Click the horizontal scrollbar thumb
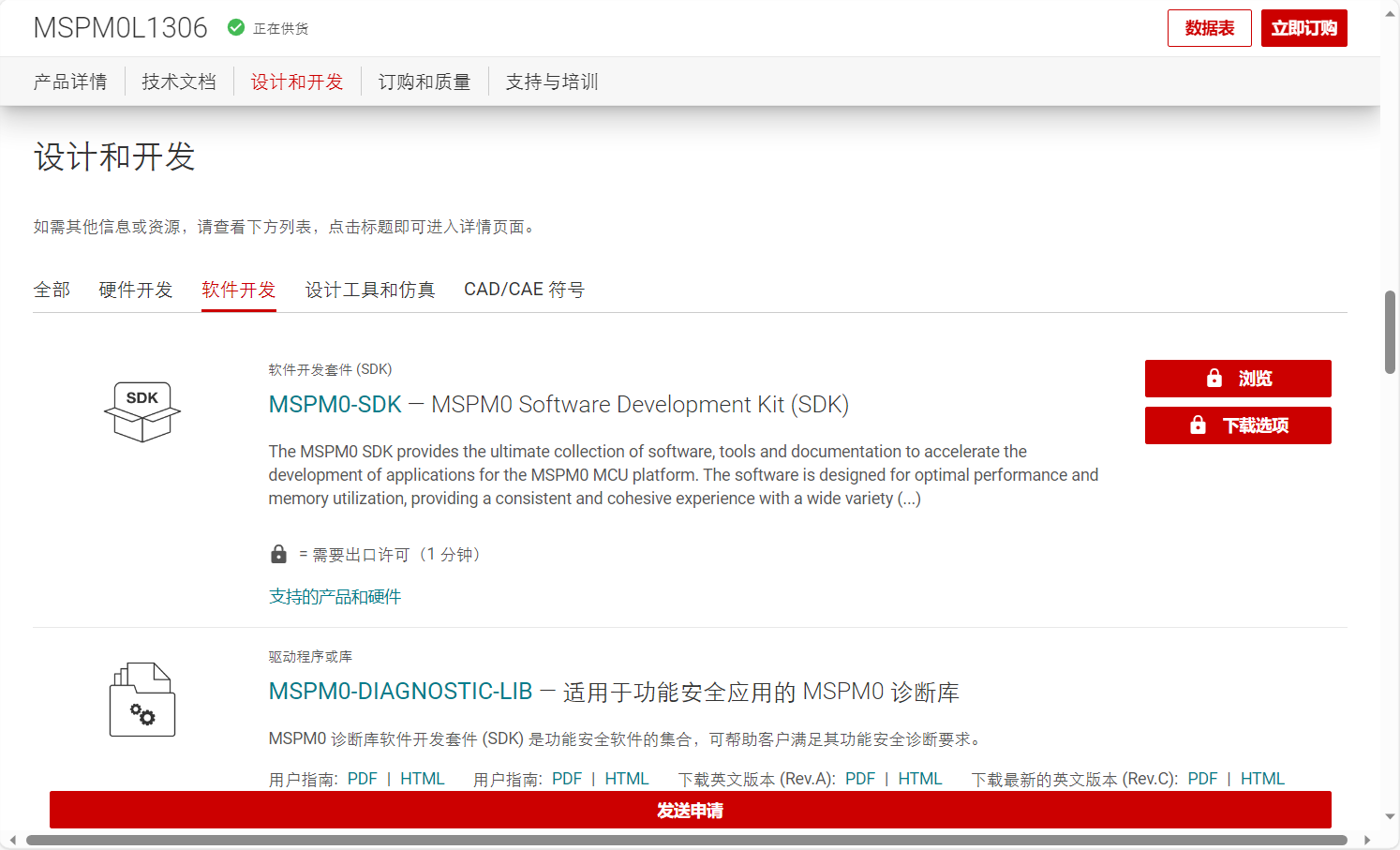The height and width of the screenshot is (850, 1400). (687, 841)
